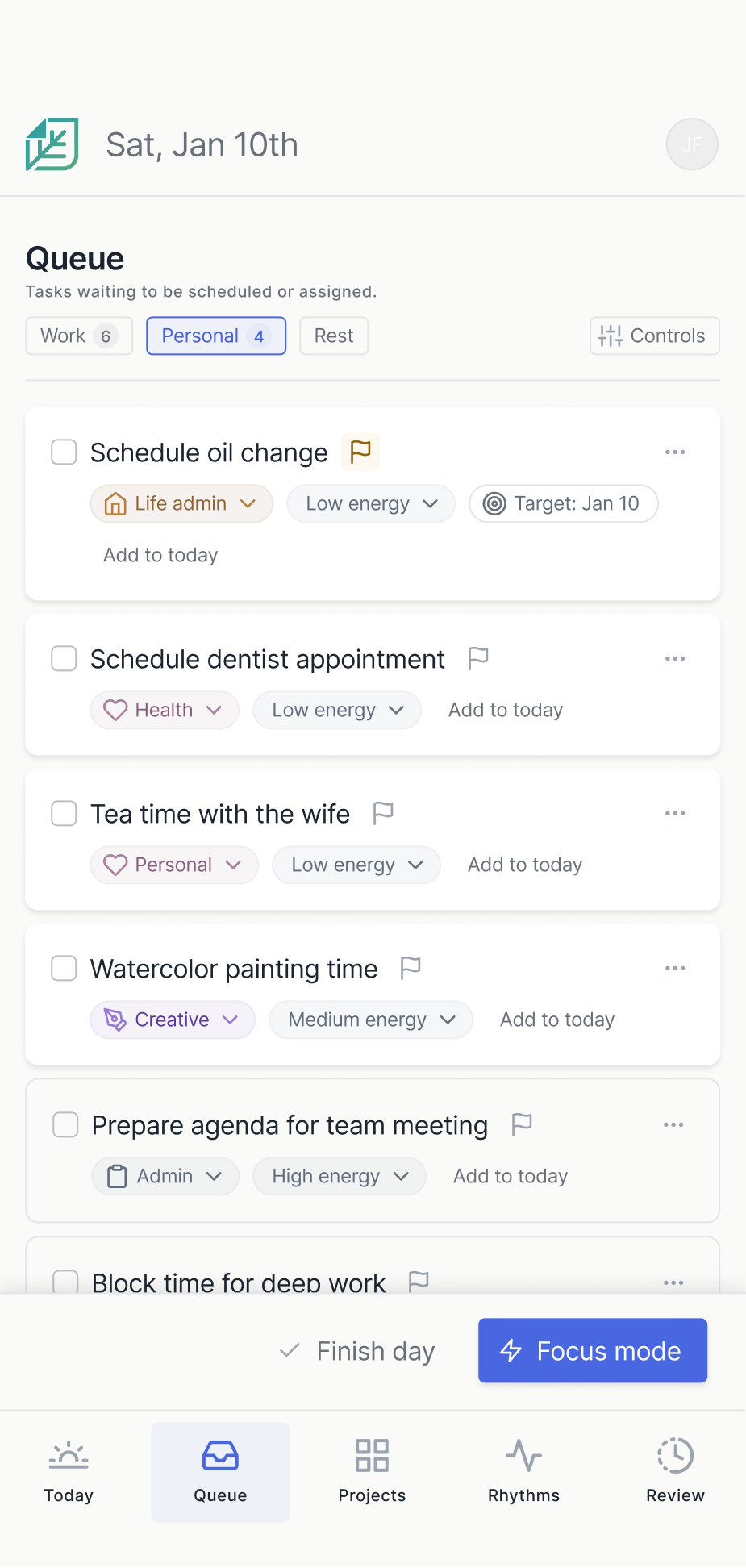Screen dimensions: 746x1568
Task: Flag the Schedule dentist appointment task
Action: coord(478,658)
